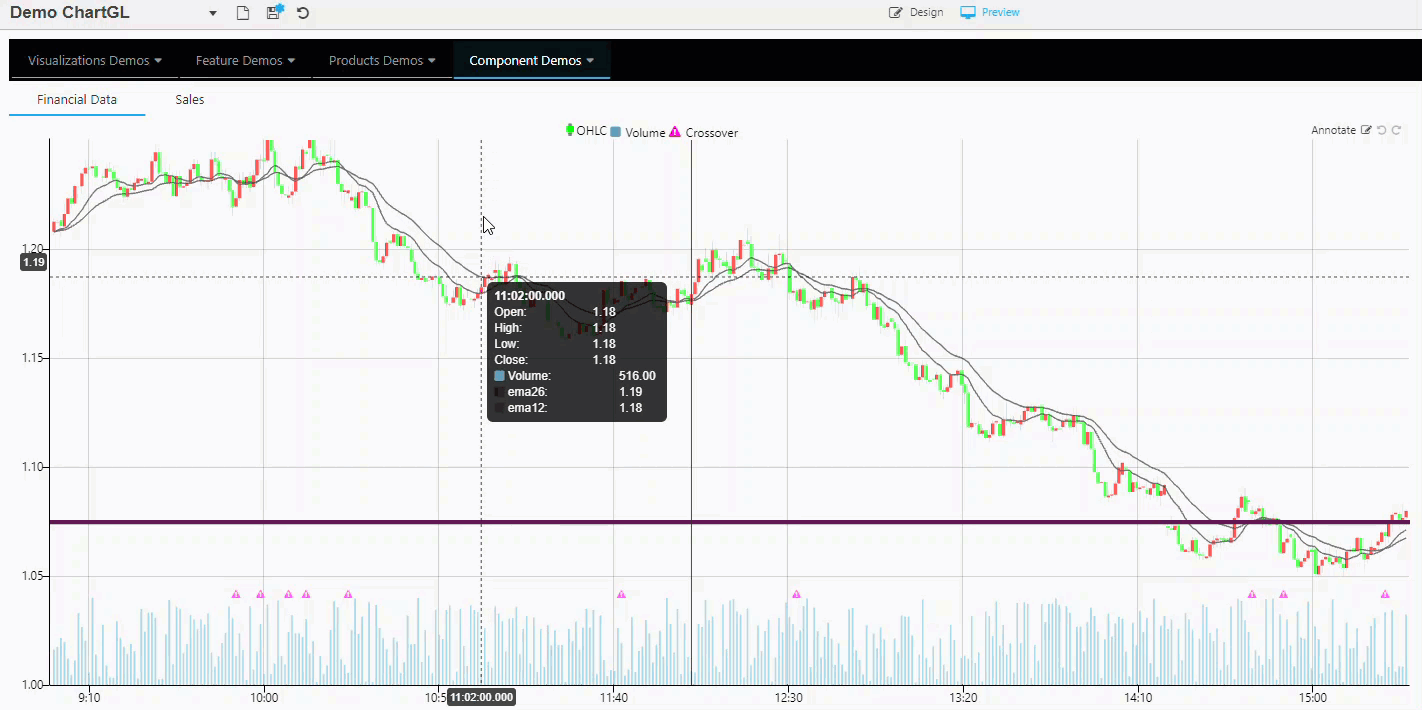Click the first pink crossover triangle marker
Viewport: 1422px width, 710px height.
point(236,594)
